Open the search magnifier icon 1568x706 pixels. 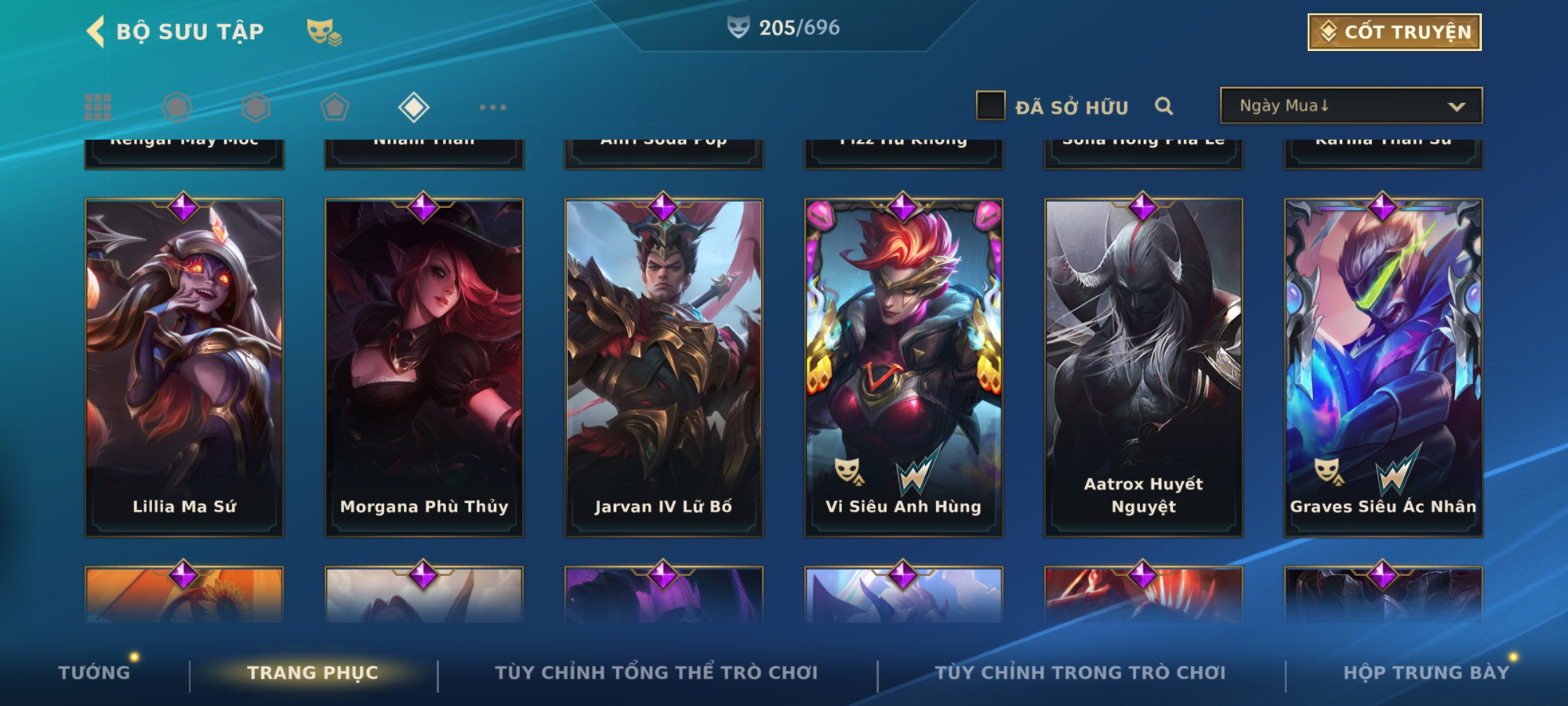pos(1164,106)
